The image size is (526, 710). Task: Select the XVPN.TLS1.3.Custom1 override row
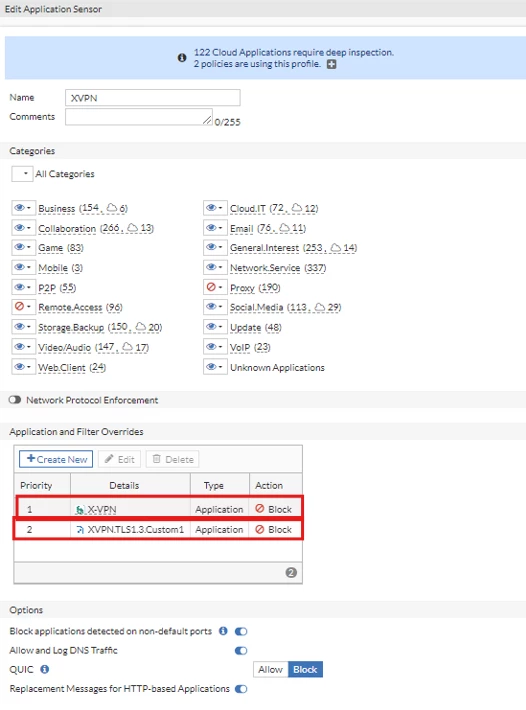[158, 529]
